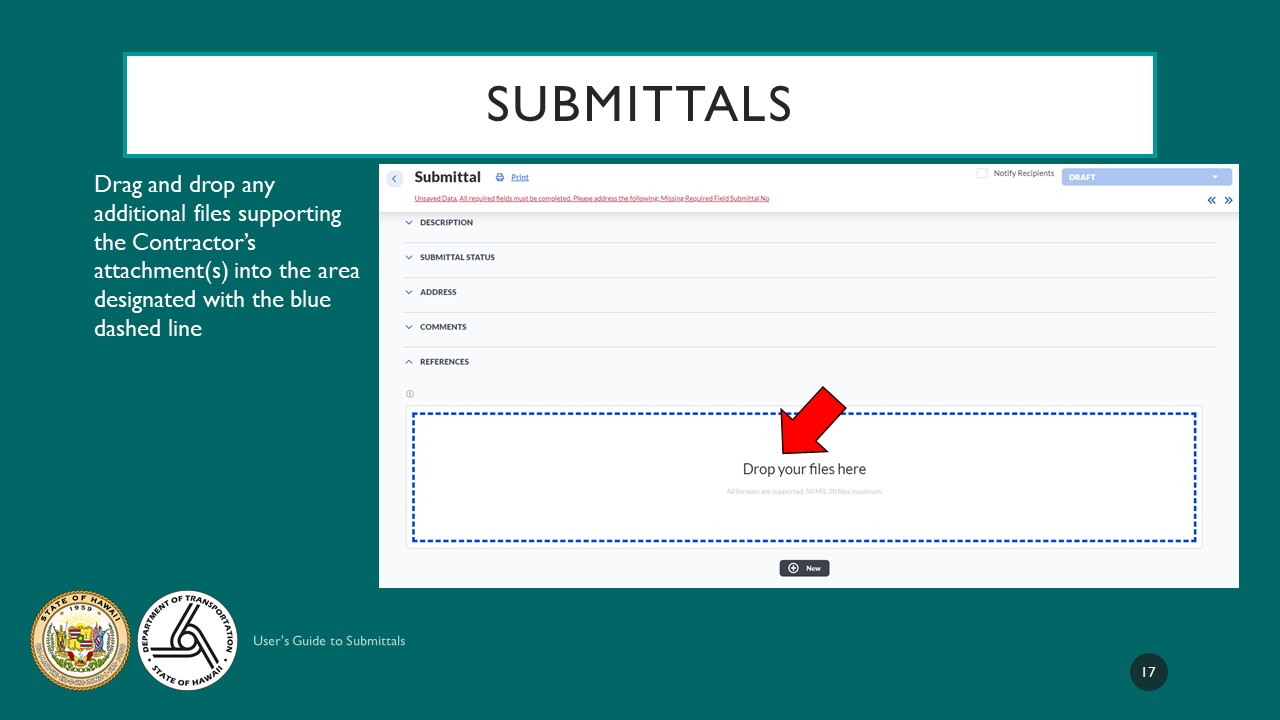Click the supported formats note text
The height and width of the screenshot is (720, 1280).
coord(804,491)
